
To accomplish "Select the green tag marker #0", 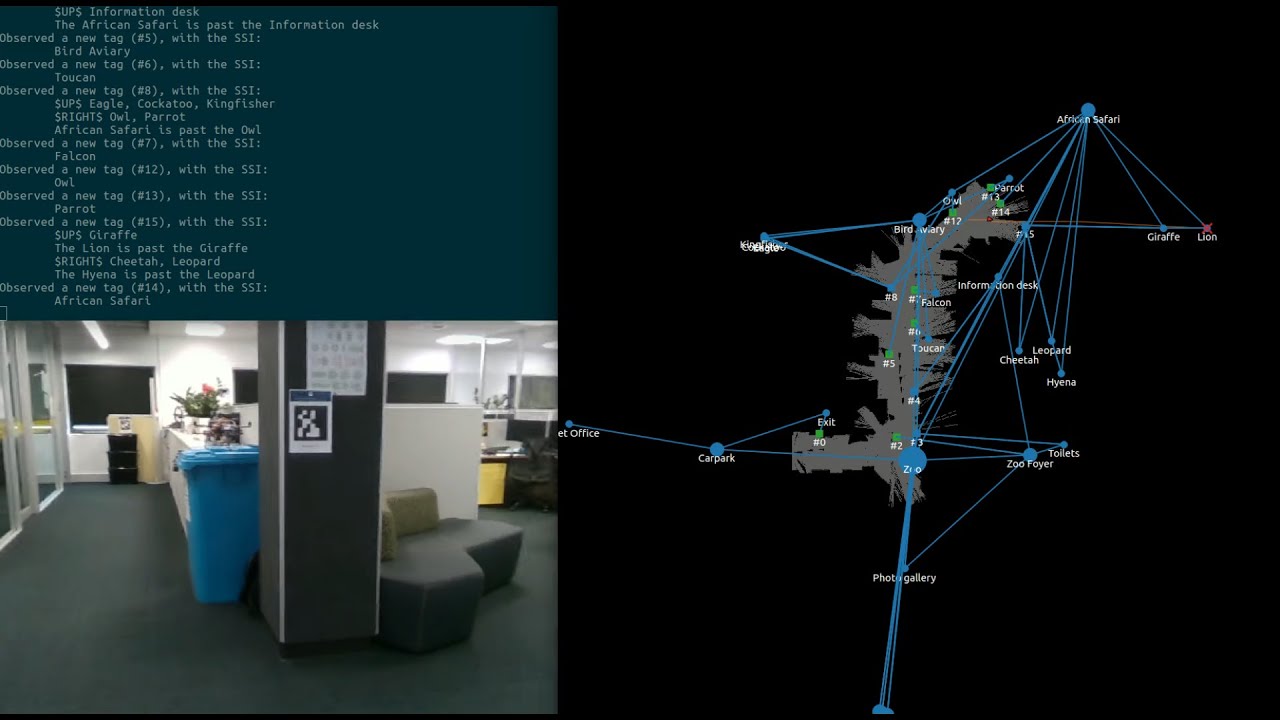I will tap(819, 434).
